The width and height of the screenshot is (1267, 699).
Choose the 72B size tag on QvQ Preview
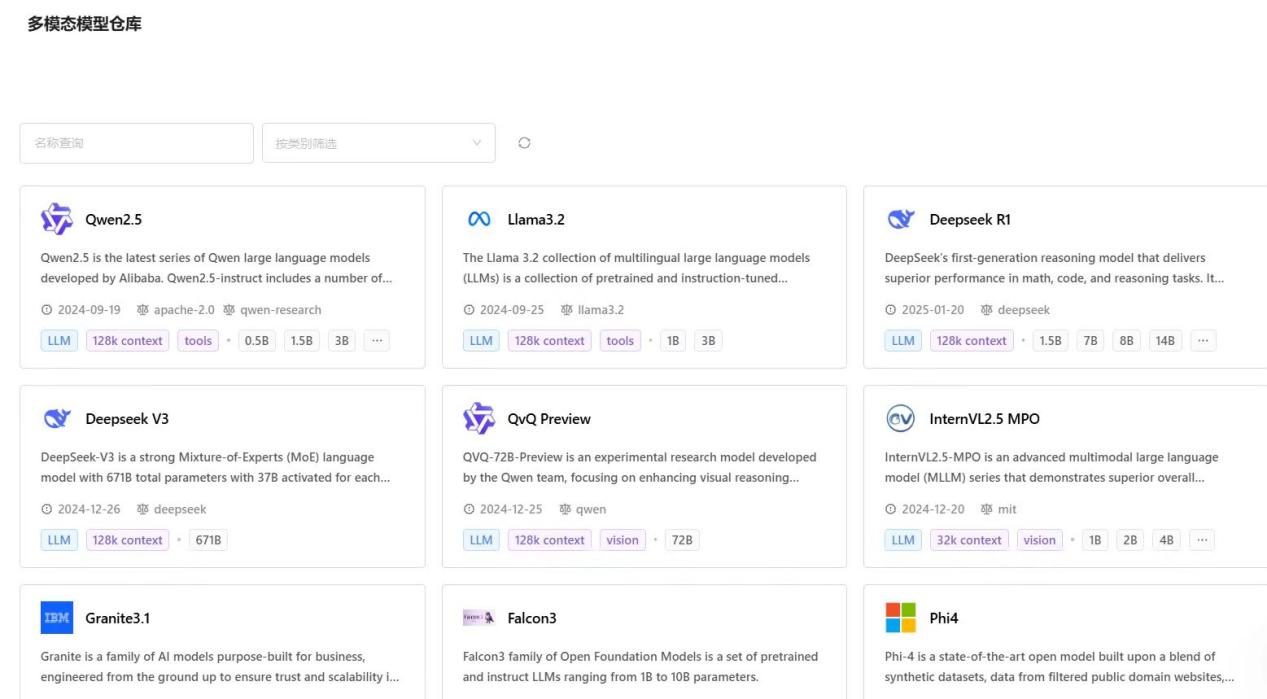click(x=682, y=540)
